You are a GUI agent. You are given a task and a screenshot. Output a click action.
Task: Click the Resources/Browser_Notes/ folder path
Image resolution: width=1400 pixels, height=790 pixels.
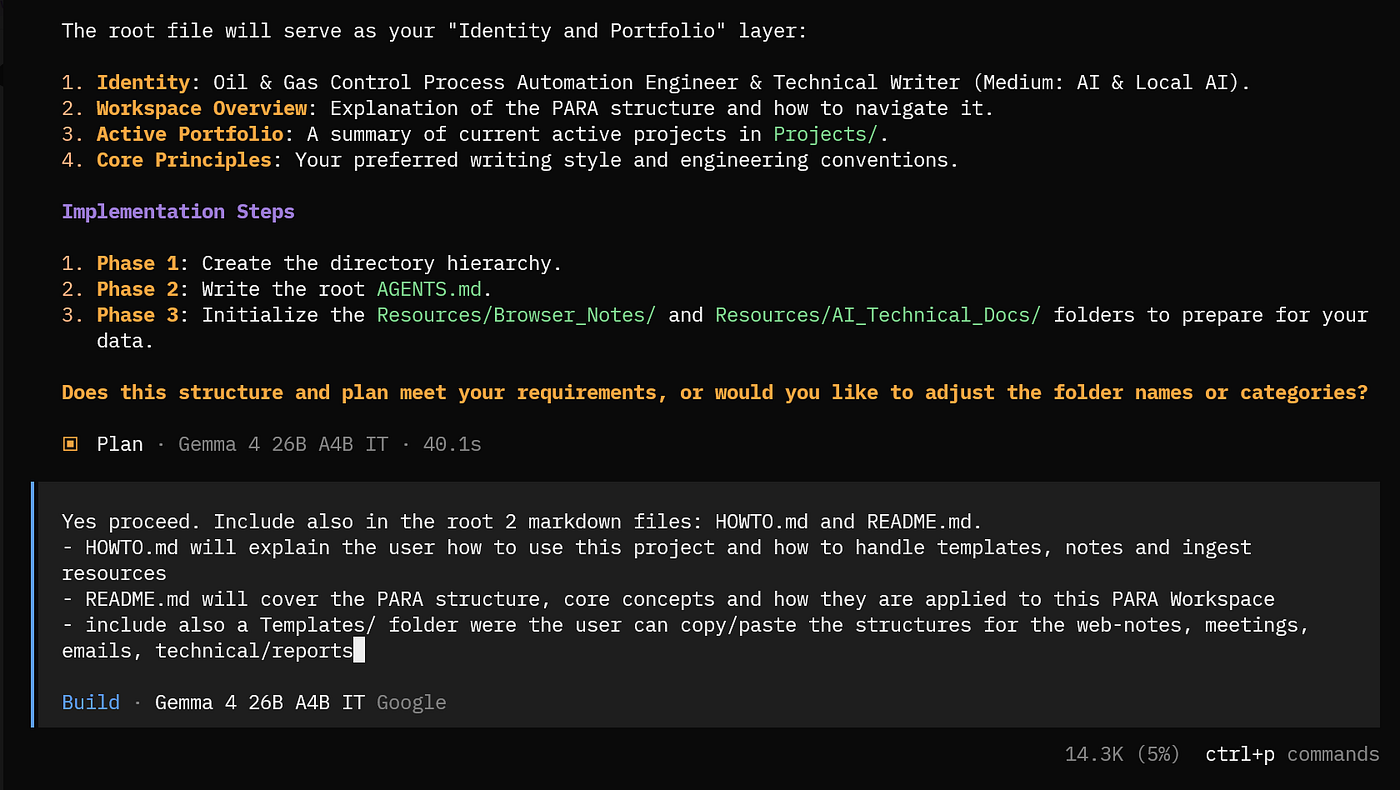coord(516,315)
